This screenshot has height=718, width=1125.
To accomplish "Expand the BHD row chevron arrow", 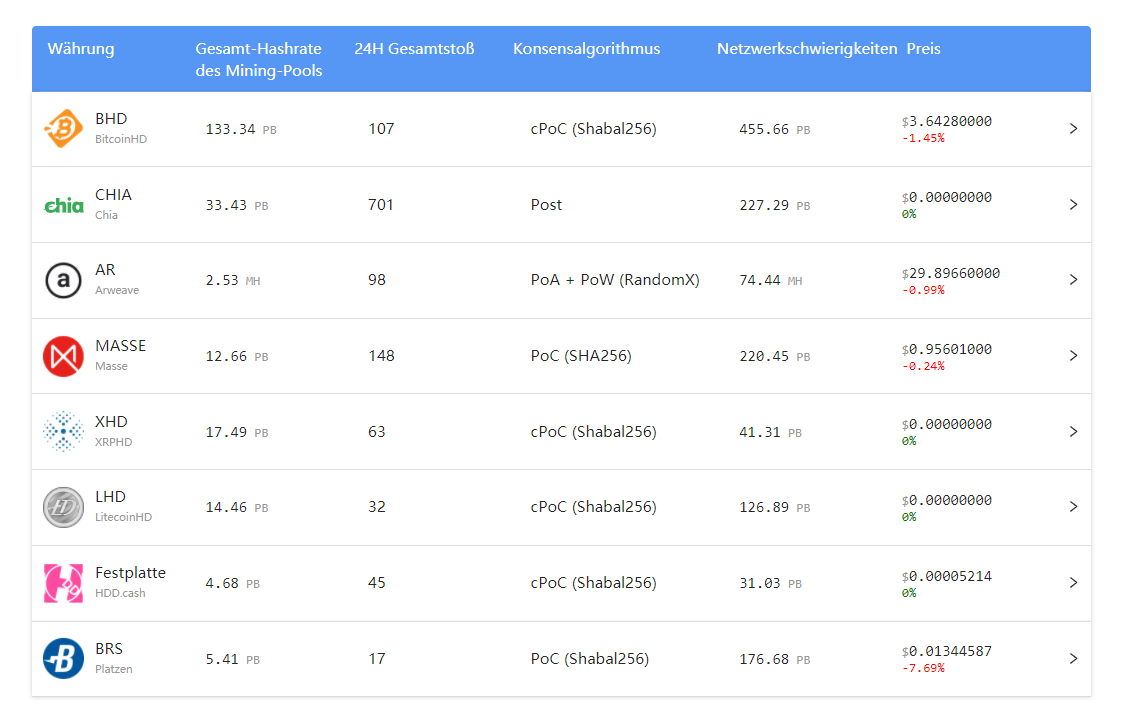I will [x=1073, y=128].
